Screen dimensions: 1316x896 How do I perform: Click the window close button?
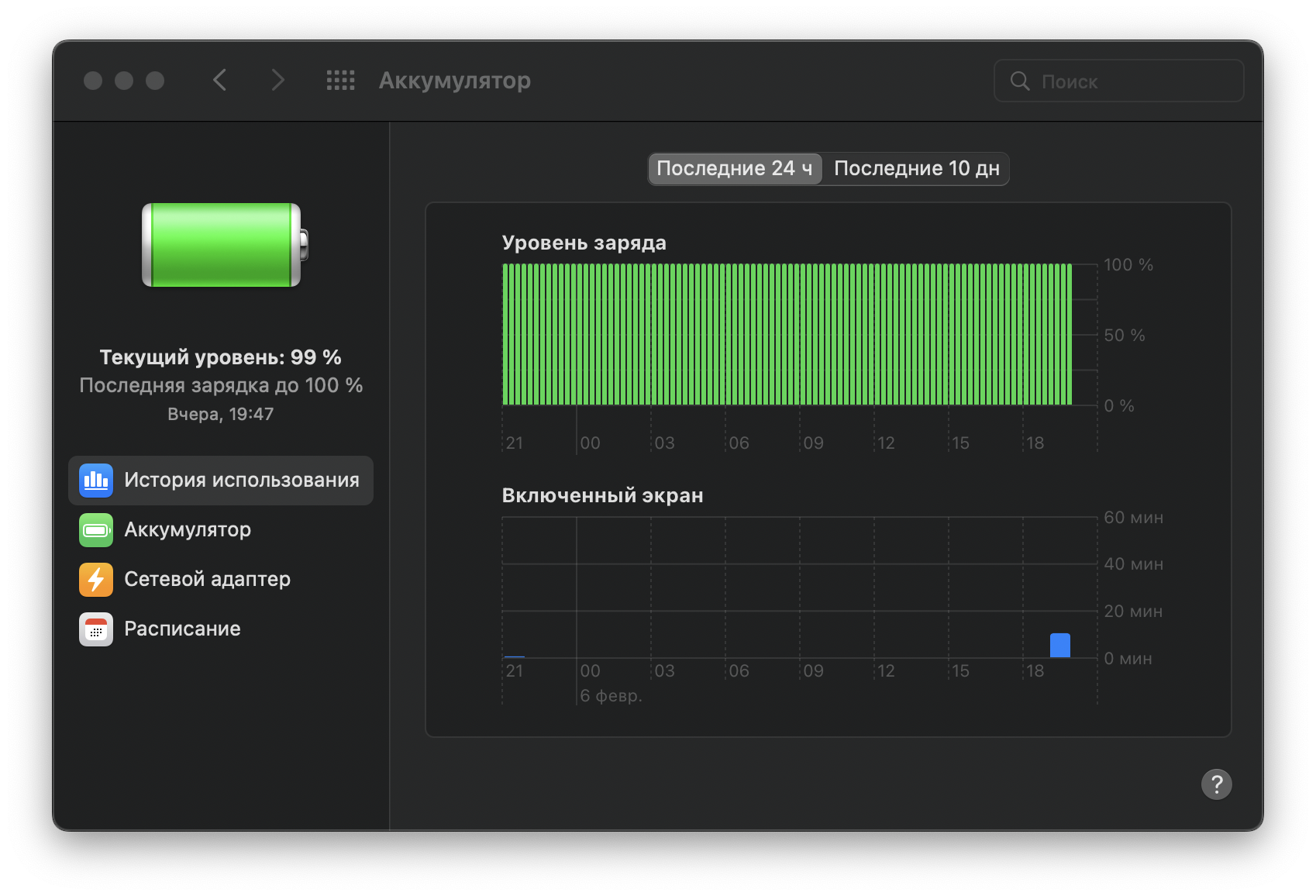[x=93, y=81]
